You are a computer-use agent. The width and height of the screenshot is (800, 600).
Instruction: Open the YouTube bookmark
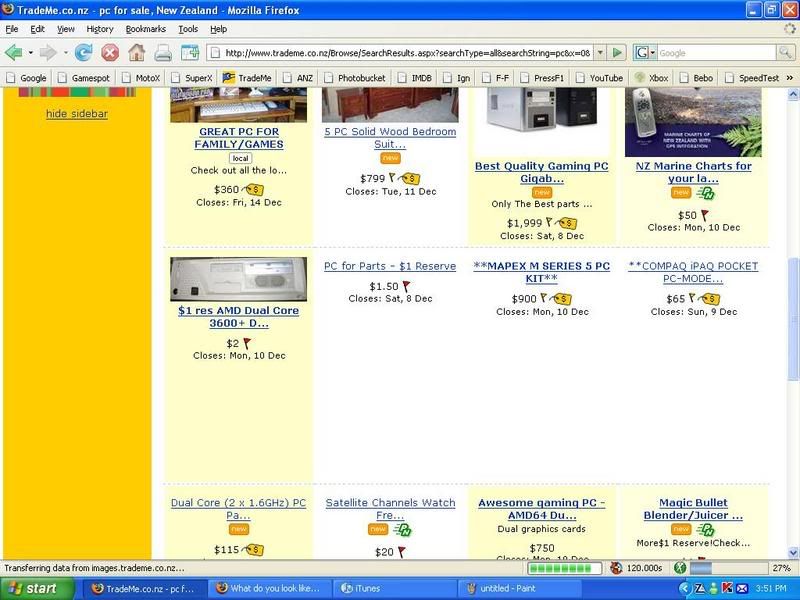pos(599,78)
